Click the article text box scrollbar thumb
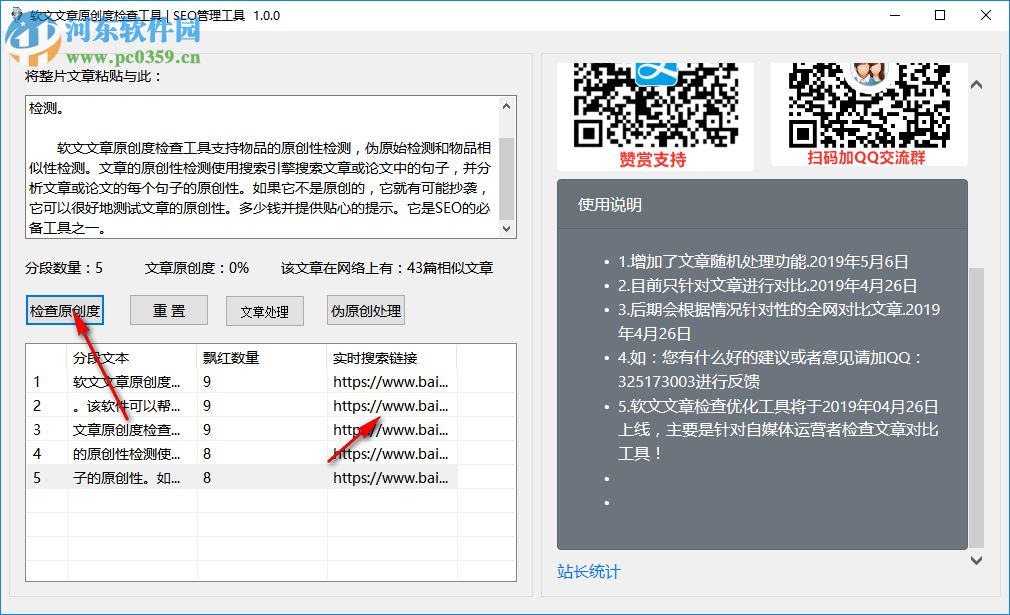 (x=506, y=178)
